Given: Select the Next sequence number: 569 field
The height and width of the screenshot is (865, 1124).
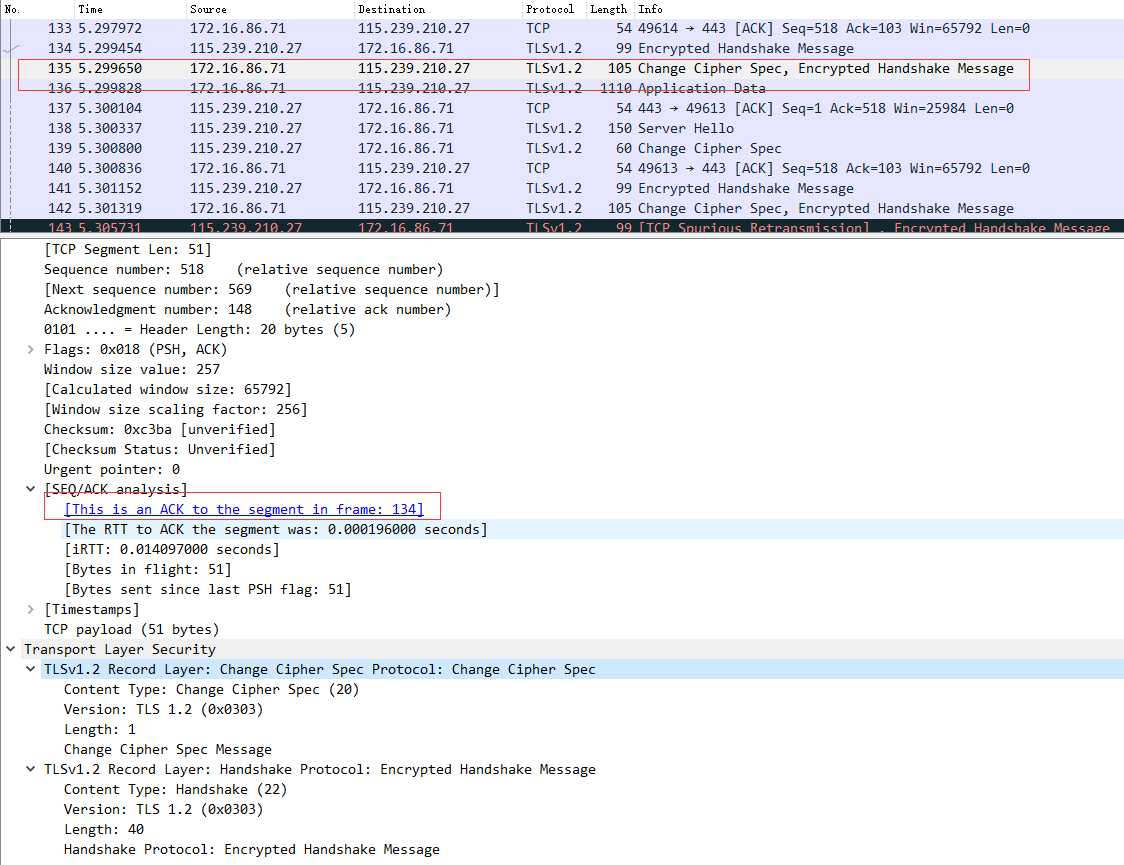Looking at the screenshot, I should click(x=272, y=290).
